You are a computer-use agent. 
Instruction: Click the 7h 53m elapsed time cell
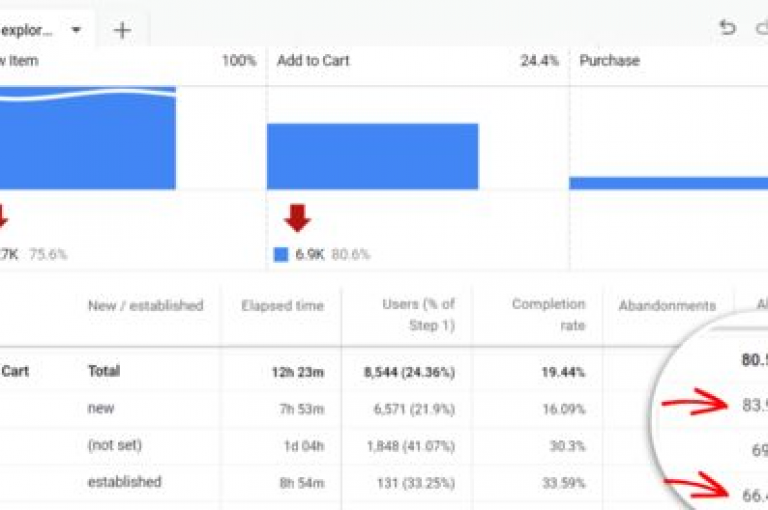tap(302, 409)
